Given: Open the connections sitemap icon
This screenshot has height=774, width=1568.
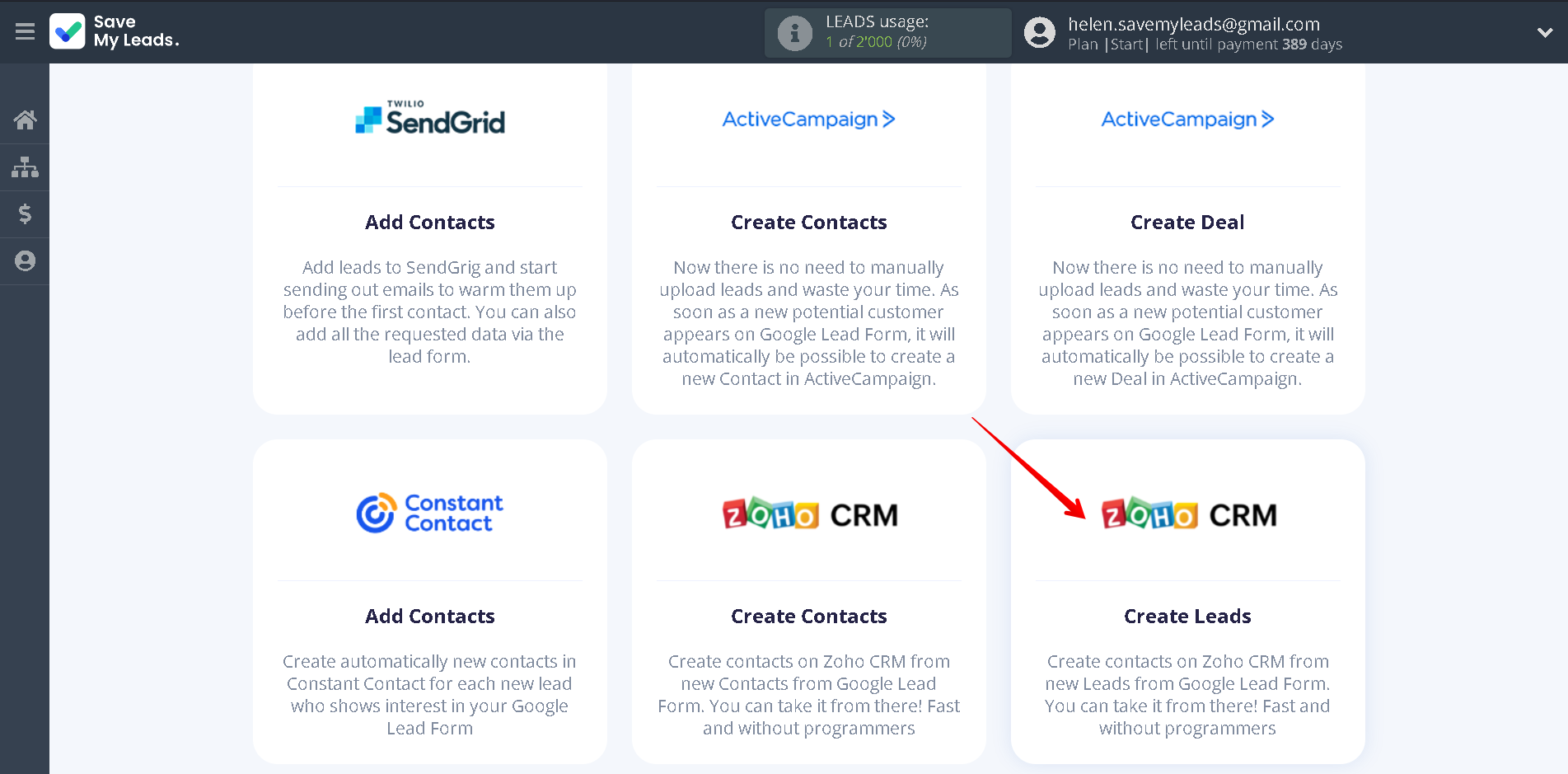Looking at the screenshot, I should coord(25,167).
